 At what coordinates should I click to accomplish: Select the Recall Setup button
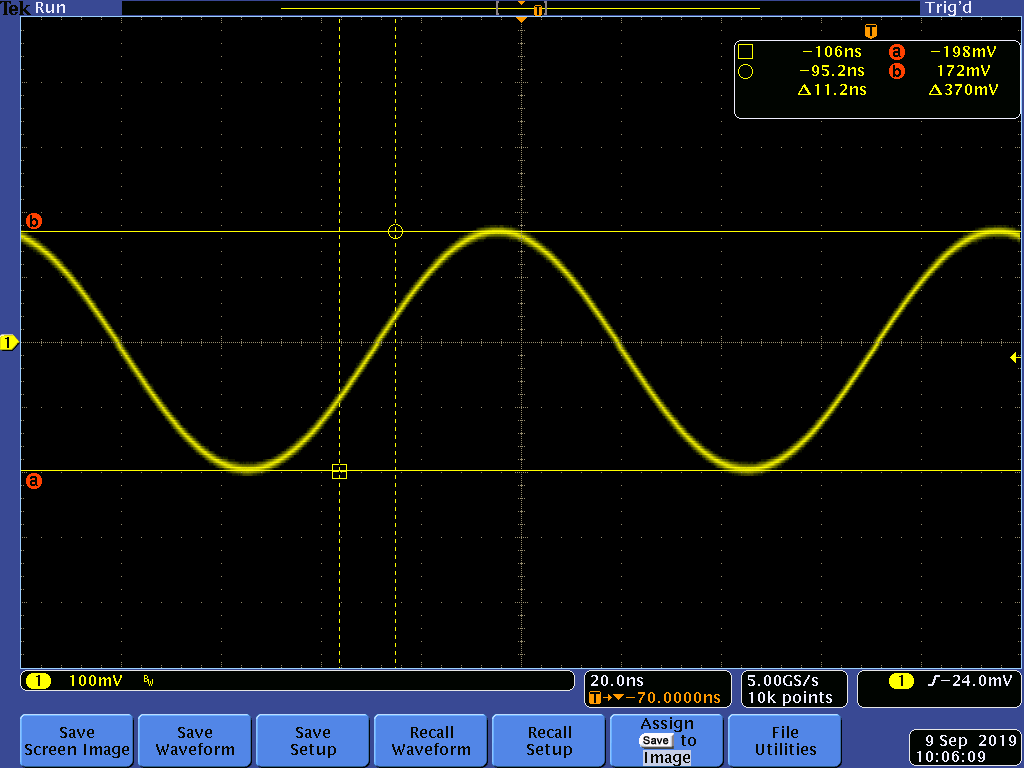pos(549,741)
